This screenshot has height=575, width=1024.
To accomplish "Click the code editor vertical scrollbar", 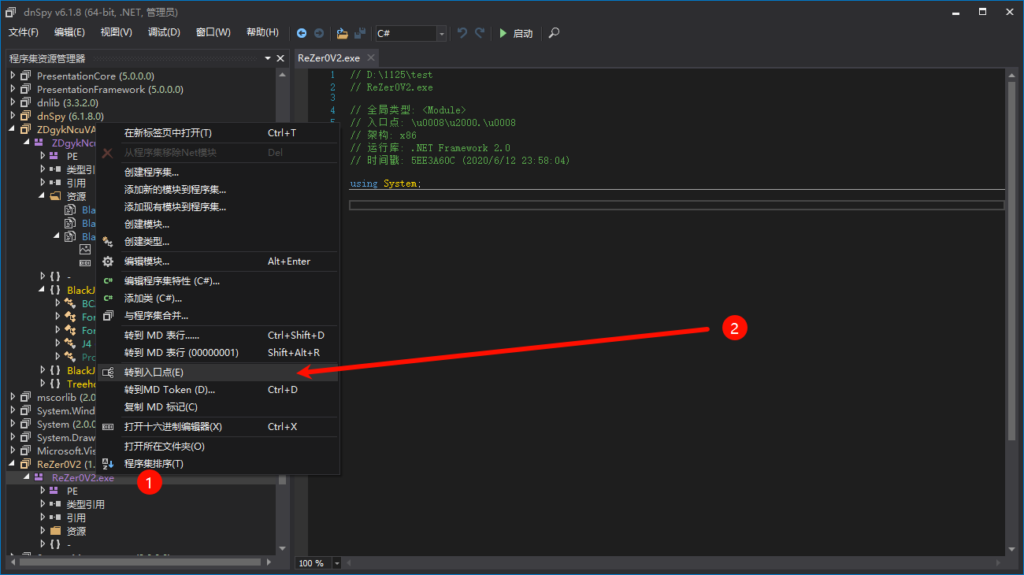I will click(1012, 261).
